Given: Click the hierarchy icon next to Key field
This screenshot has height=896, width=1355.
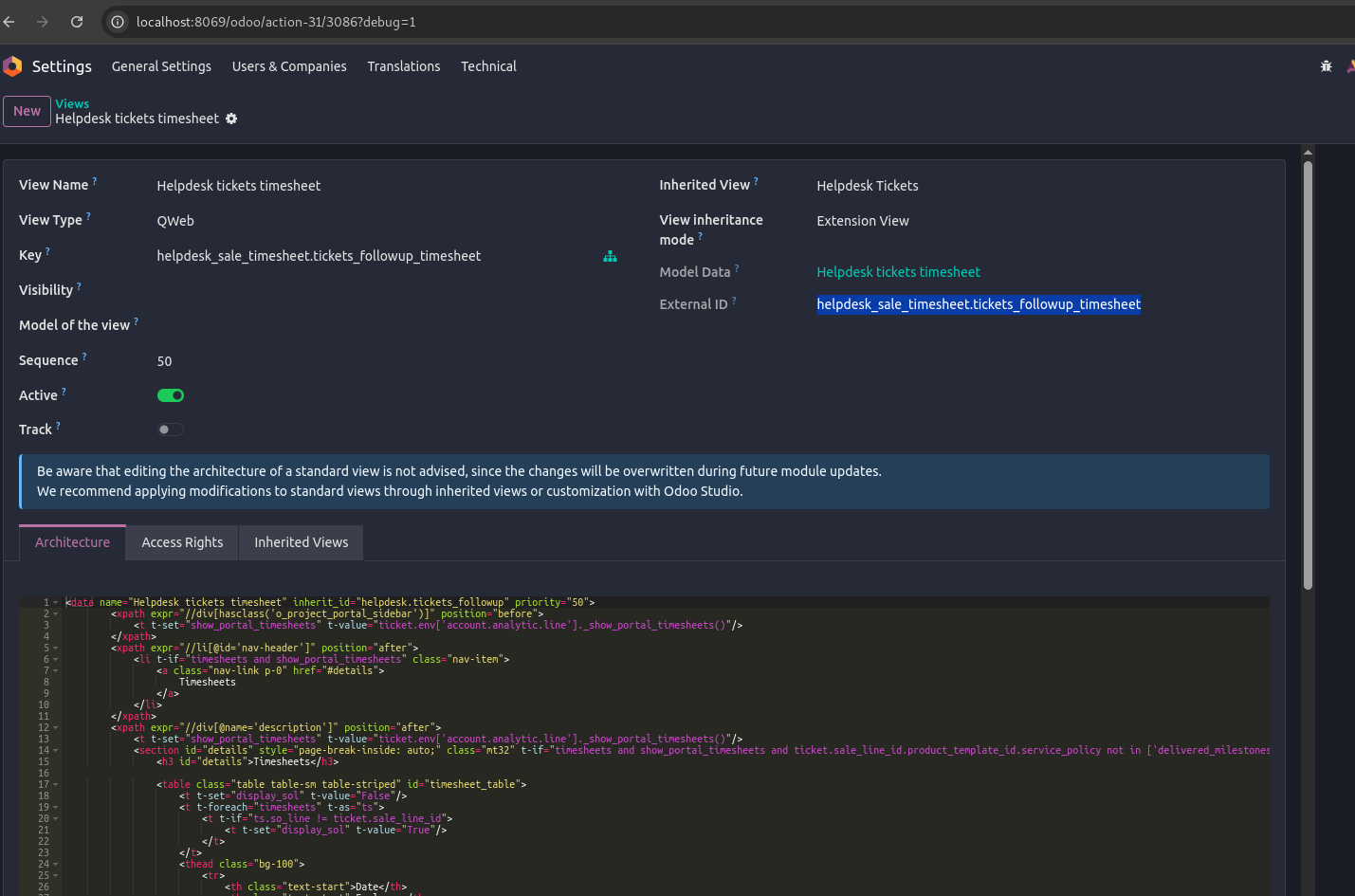Looking at the screenshot, I should coord(610,256).
